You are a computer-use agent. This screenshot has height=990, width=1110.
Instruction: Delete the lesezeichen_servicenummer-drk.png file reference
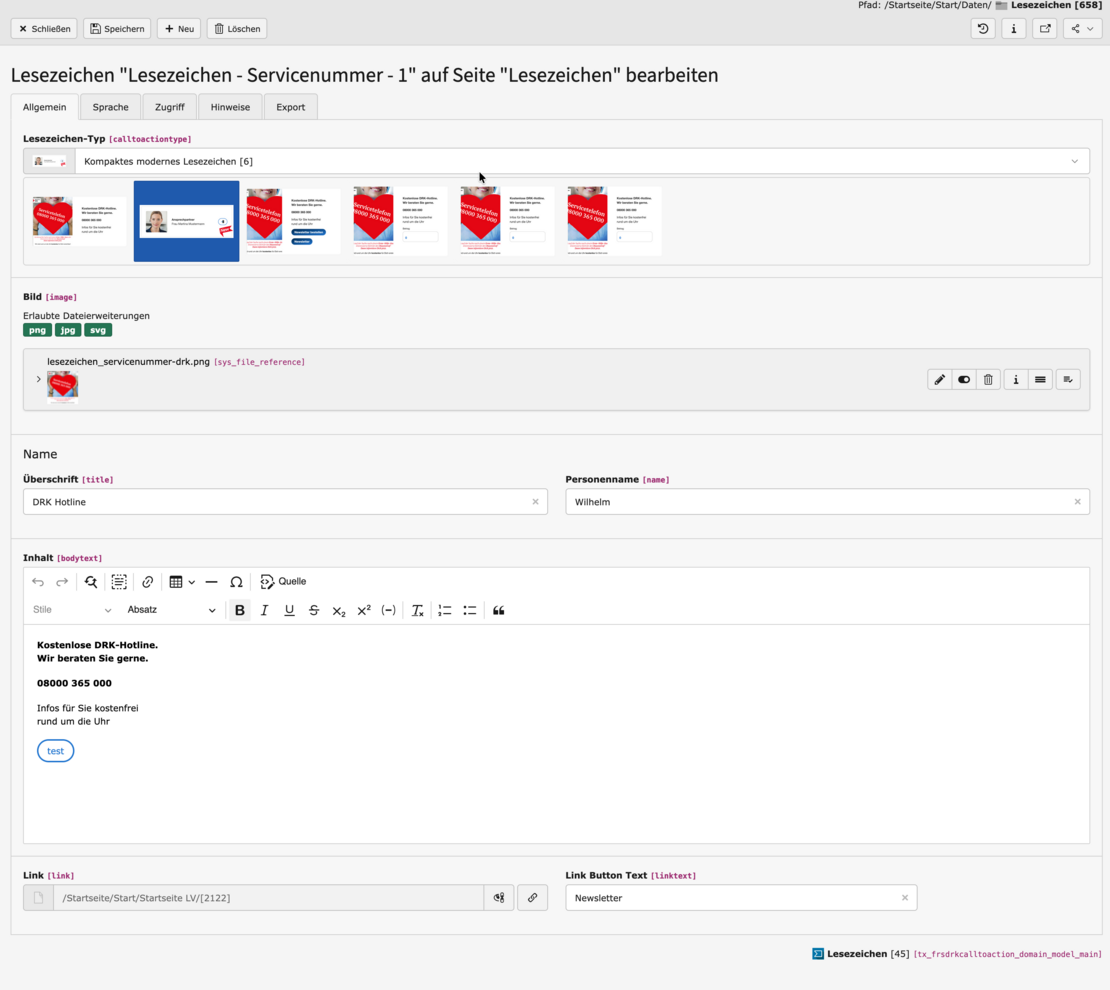point(988,380)
